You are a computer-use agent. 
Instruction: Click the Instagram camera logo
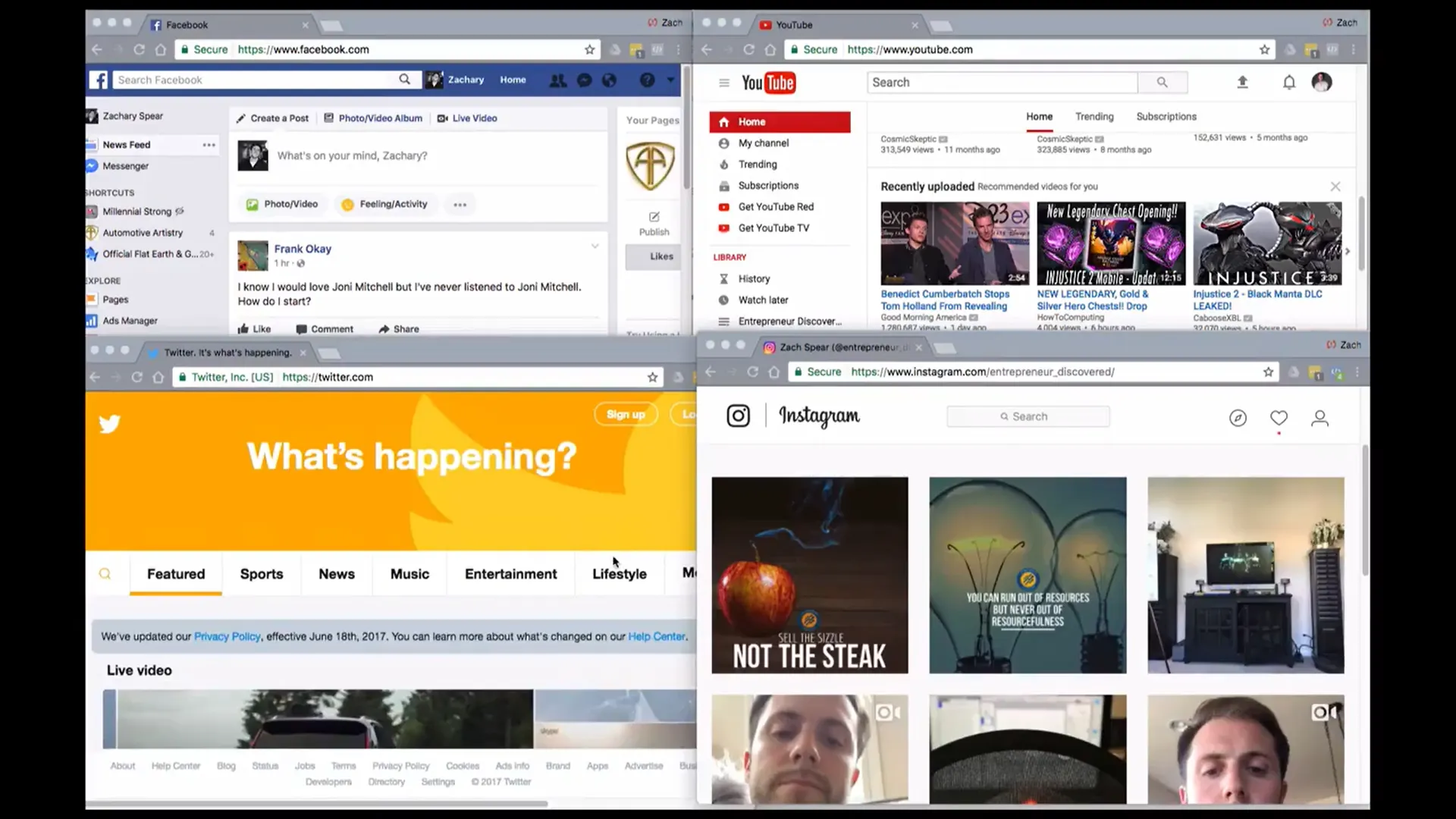click(738, 416)
